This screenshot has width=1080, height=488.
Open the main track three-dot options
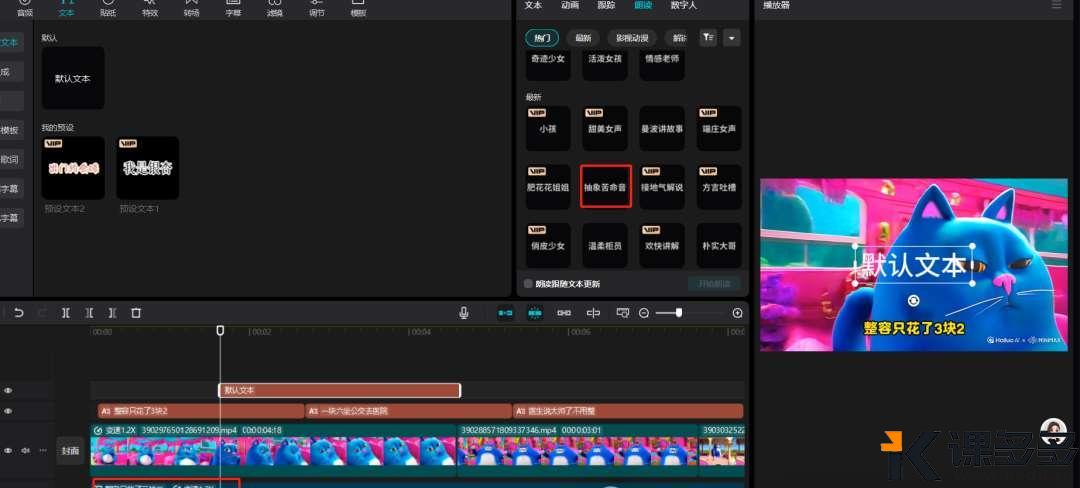click(x=43, y=450)
